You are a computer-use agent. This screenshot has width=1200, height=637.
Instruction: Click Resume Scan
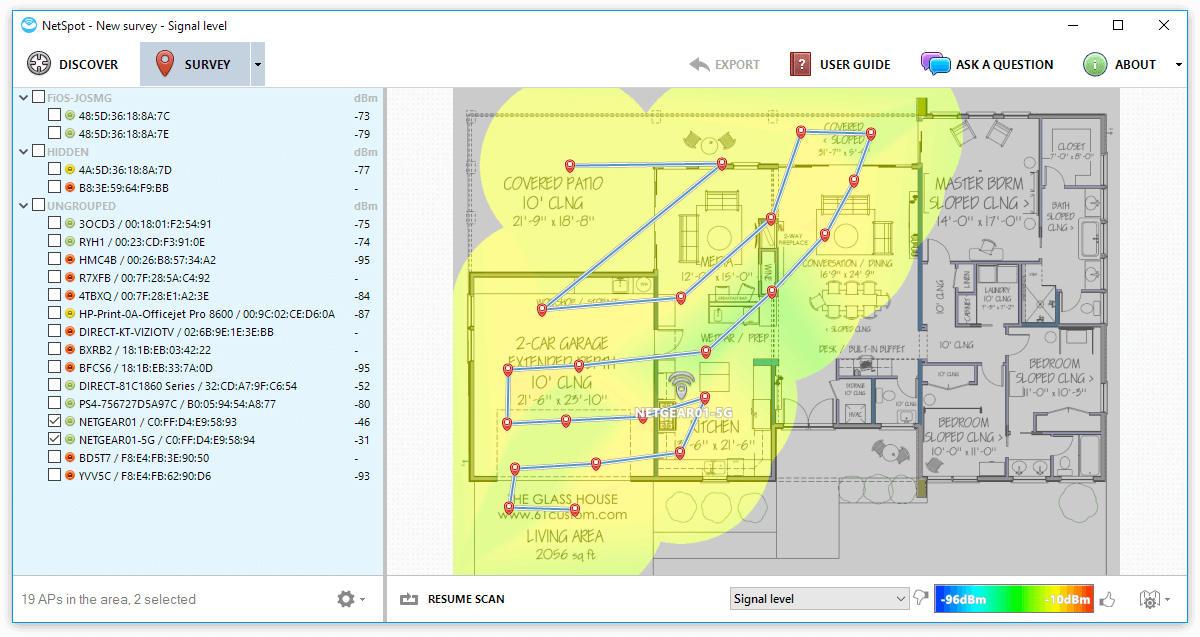pos(452,599)
